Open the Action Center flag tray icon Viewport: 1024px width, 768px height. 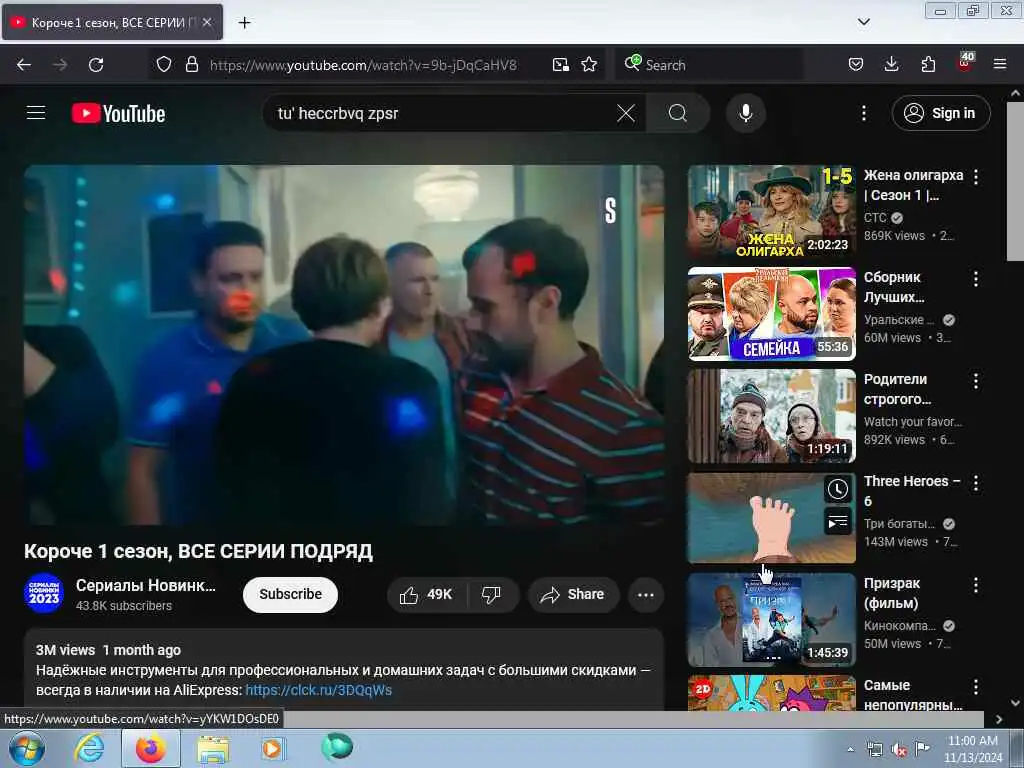pos(922,749)
